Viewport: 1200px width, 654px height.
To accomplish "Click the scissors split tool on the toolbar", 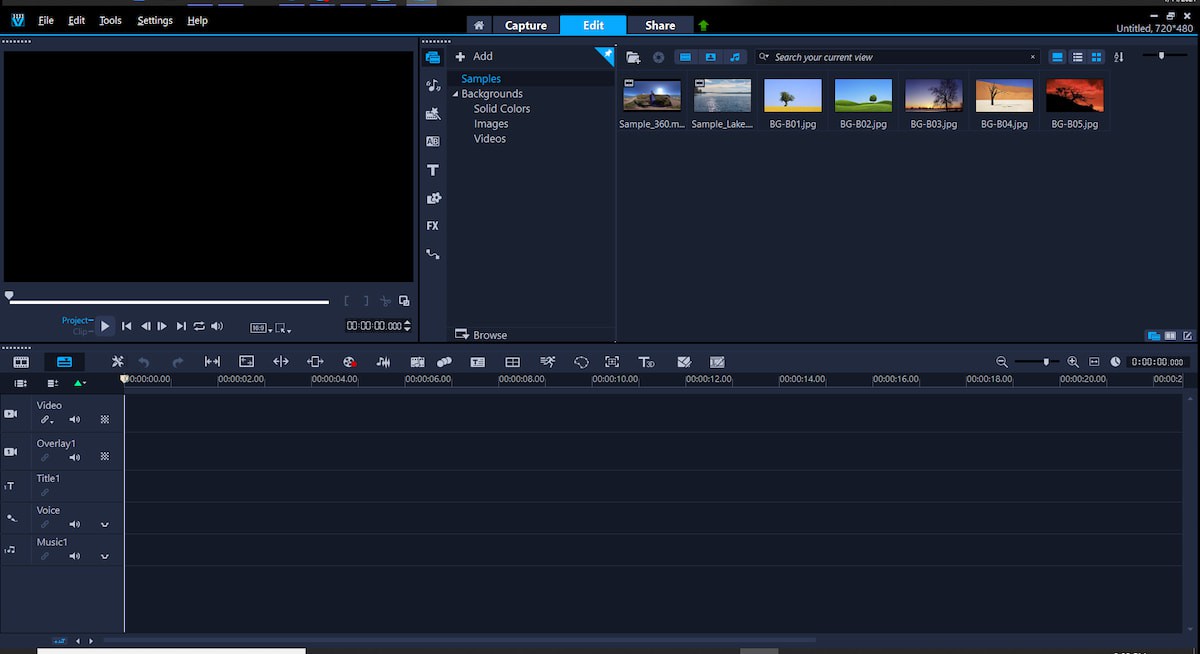I will click(117, 362).
